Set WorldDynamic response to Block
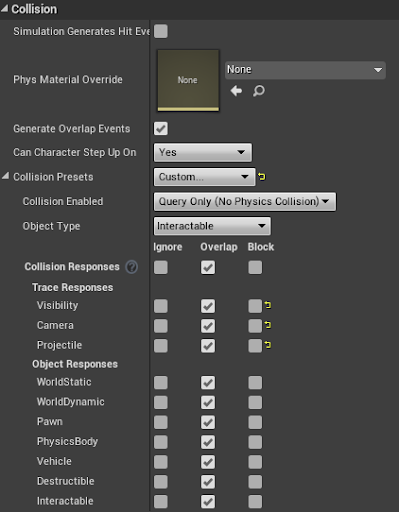Screen dimensions: 399x512 pos(255,402)
